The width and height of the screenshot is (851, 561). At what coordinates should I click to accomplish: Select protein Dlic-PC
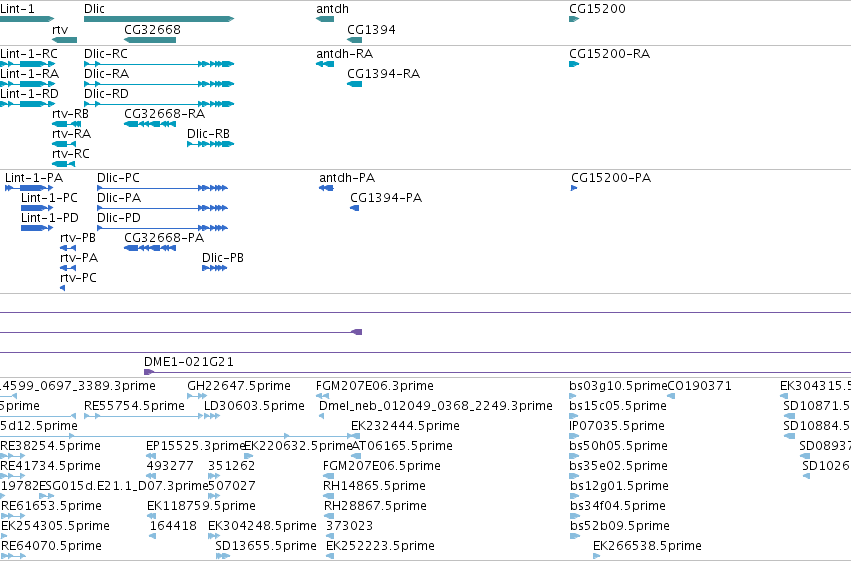coord(162,188)
